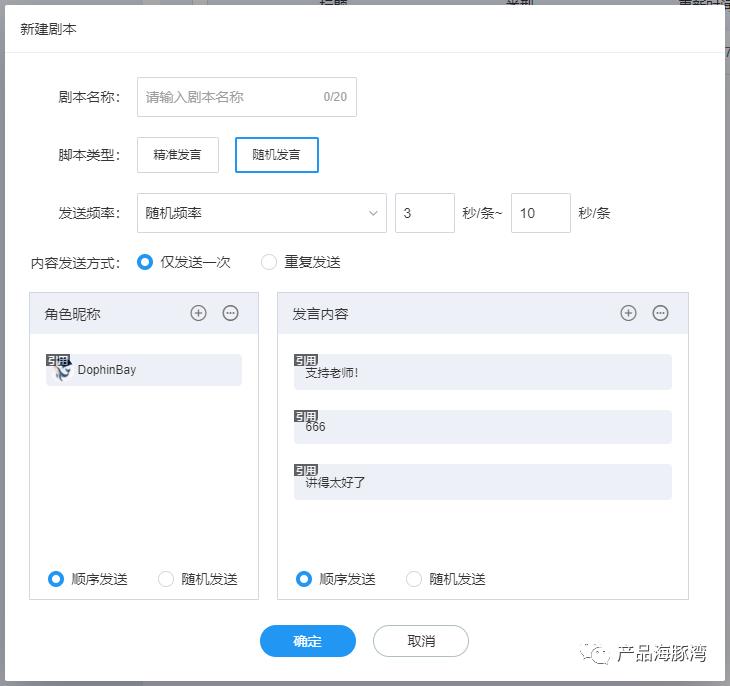Click 引用 tag on 支持老师! message
The image size is (730, 686).
(305, 360)
